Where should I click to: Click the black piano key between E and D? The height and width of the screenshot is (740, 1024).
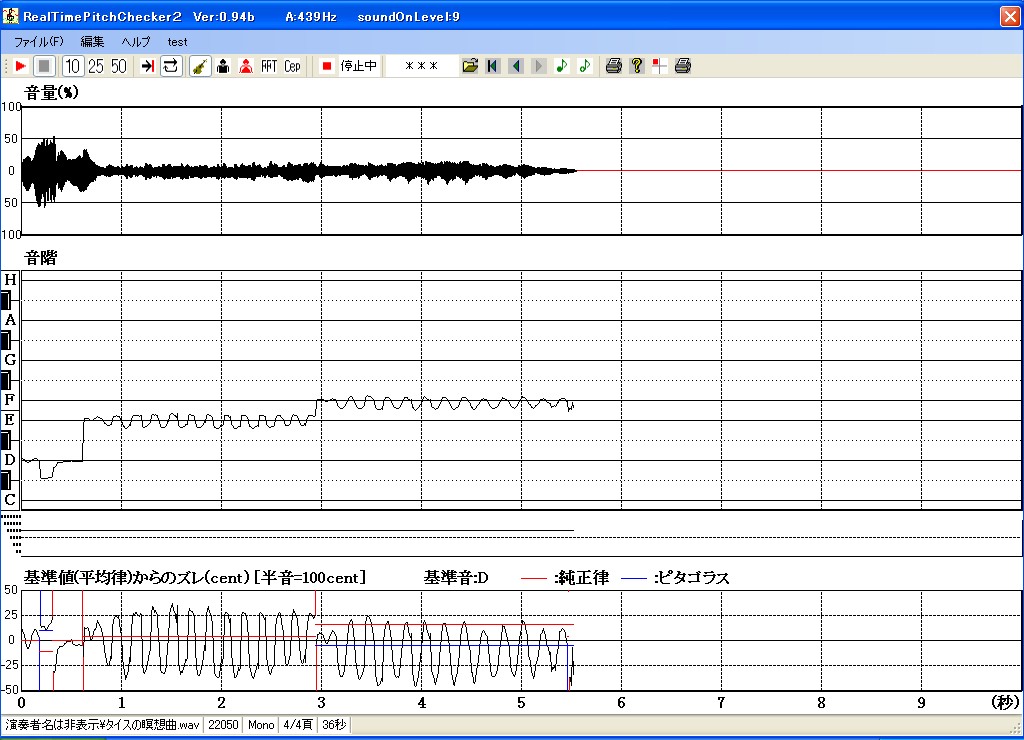coord(6,440)
